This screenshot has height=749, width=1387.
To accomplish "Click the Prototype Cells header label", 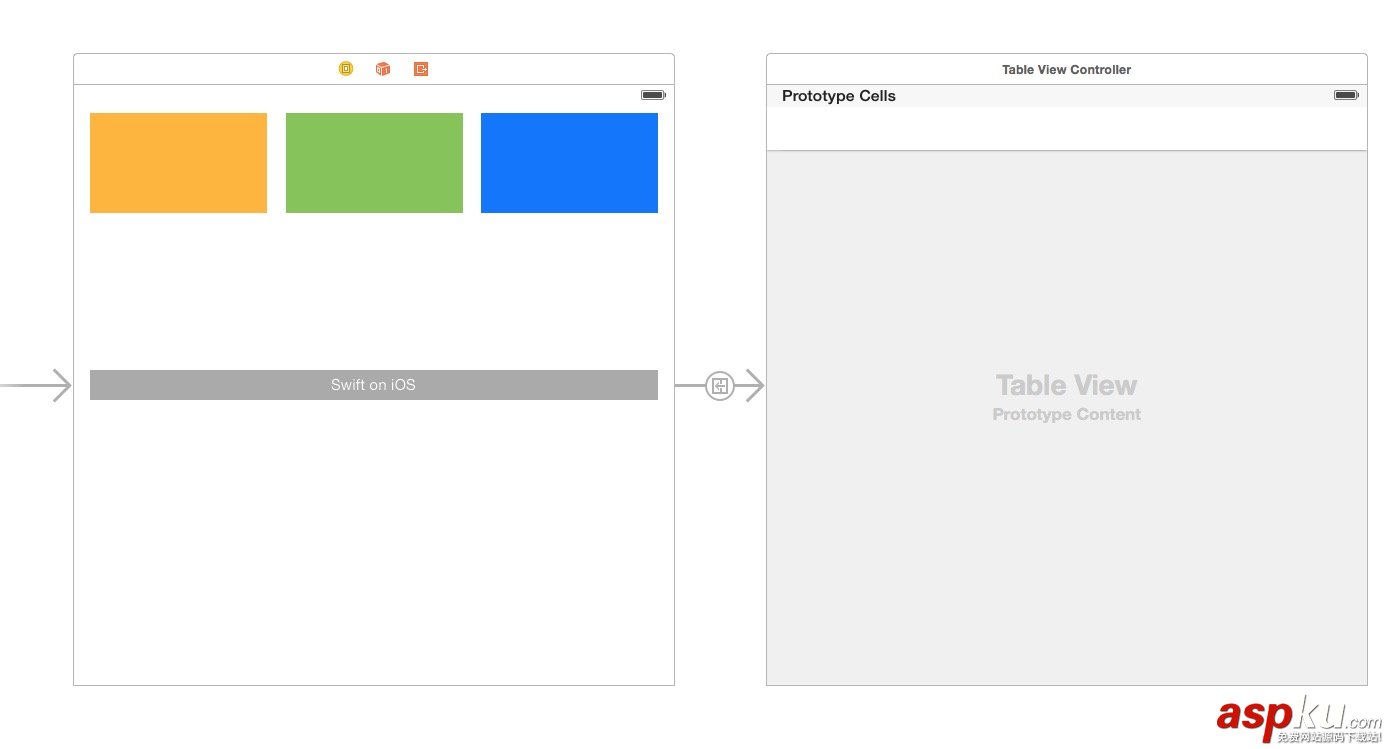I will pyautogui.click(x=838, y=96).
